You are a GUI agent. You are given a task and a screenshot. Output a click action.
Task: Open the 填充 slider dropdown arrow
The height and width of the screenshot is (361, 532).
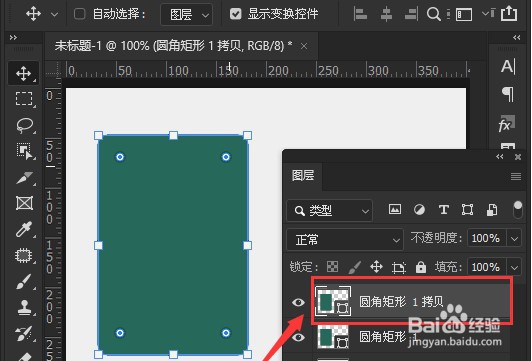[x=514, y=267]
